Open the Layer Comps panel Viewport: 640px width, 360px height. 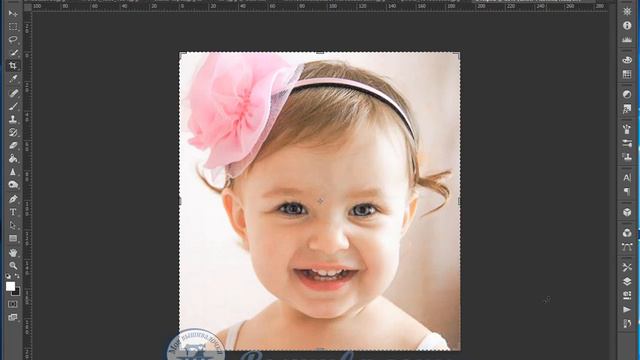(x=627, y=296)
